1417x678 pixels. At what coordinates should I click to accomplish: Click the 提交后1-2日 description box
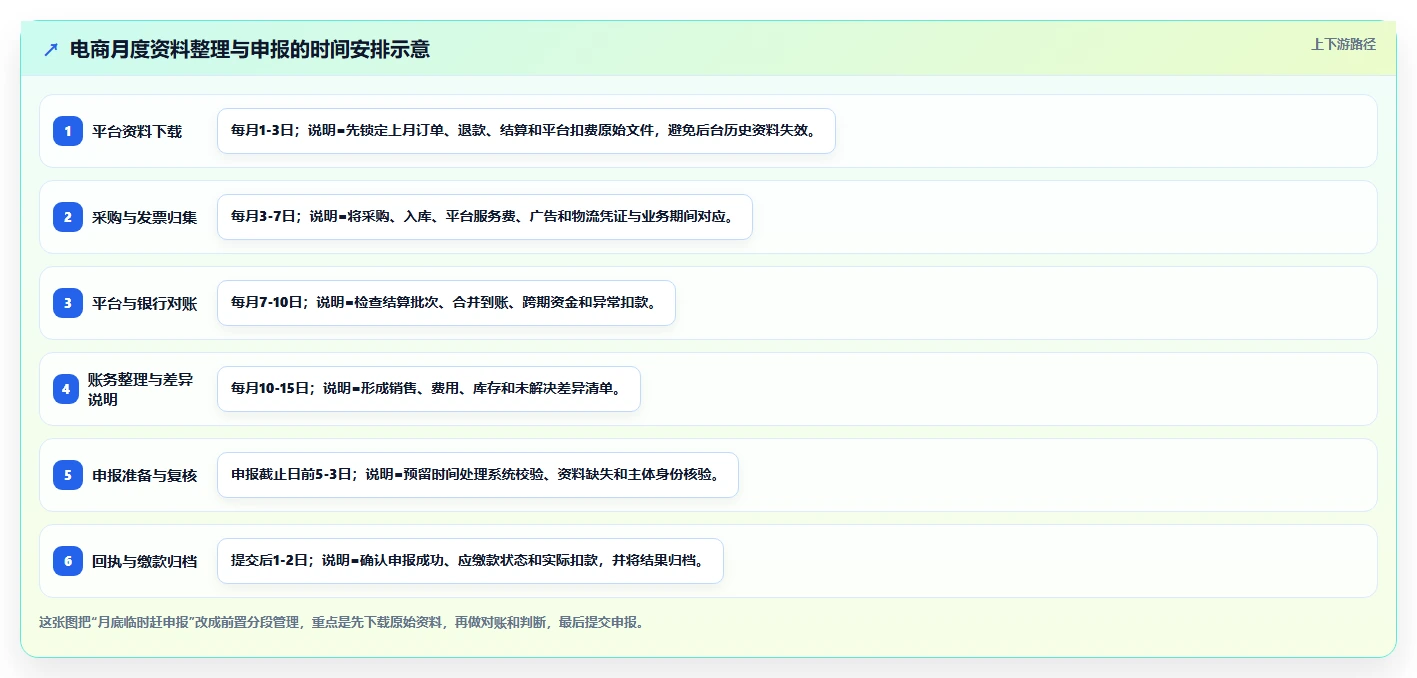tap(470, 561)
